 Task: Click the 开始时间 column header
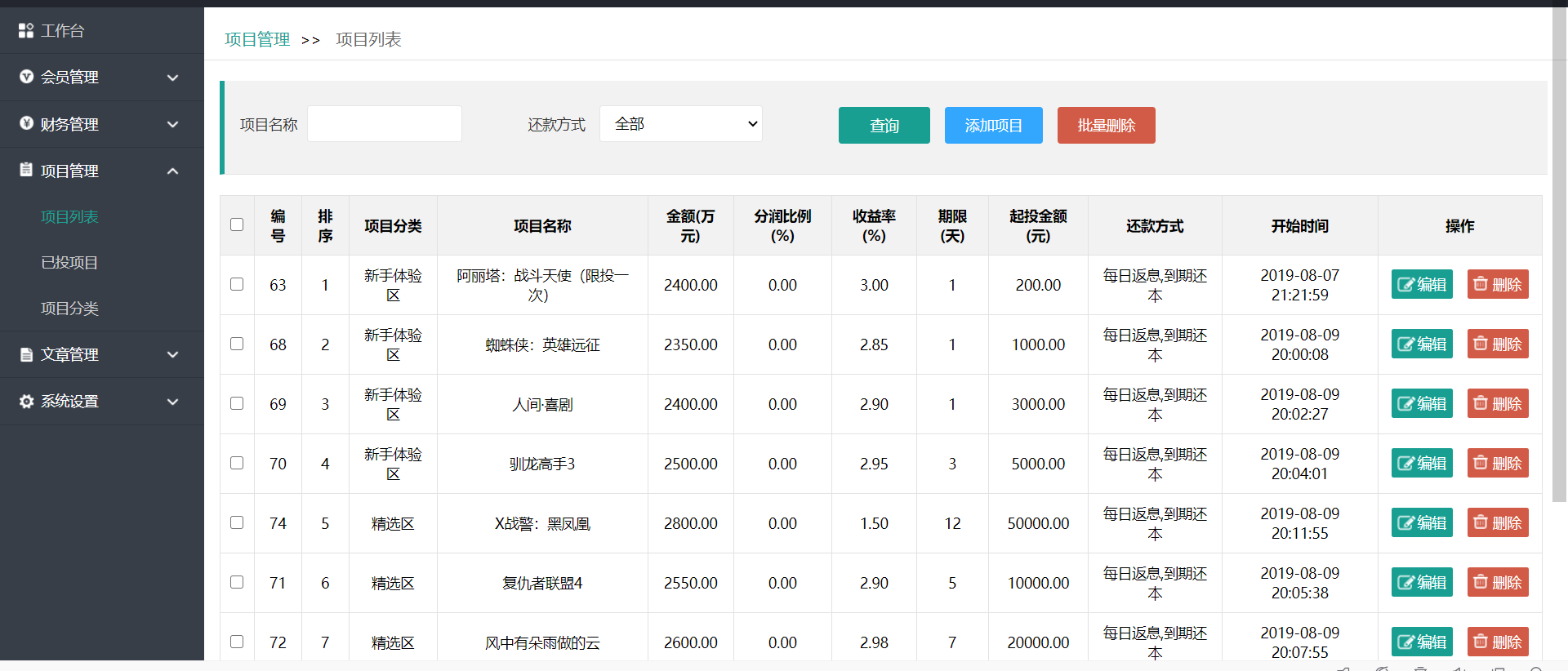[1299, 226]
